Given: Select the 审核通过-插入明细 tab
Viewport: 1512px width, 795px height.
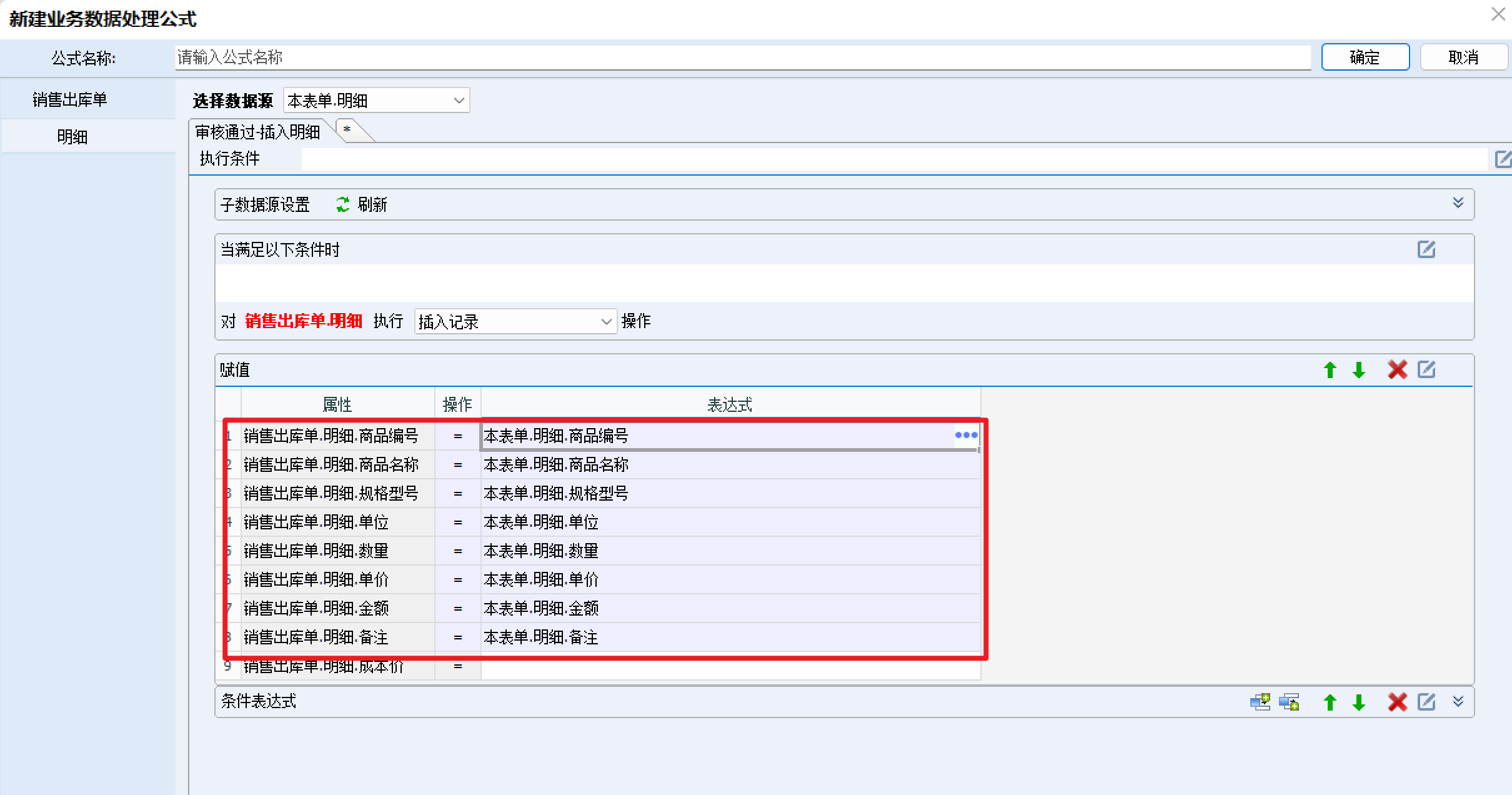Looking at the screenshot, I should (258, 132).
